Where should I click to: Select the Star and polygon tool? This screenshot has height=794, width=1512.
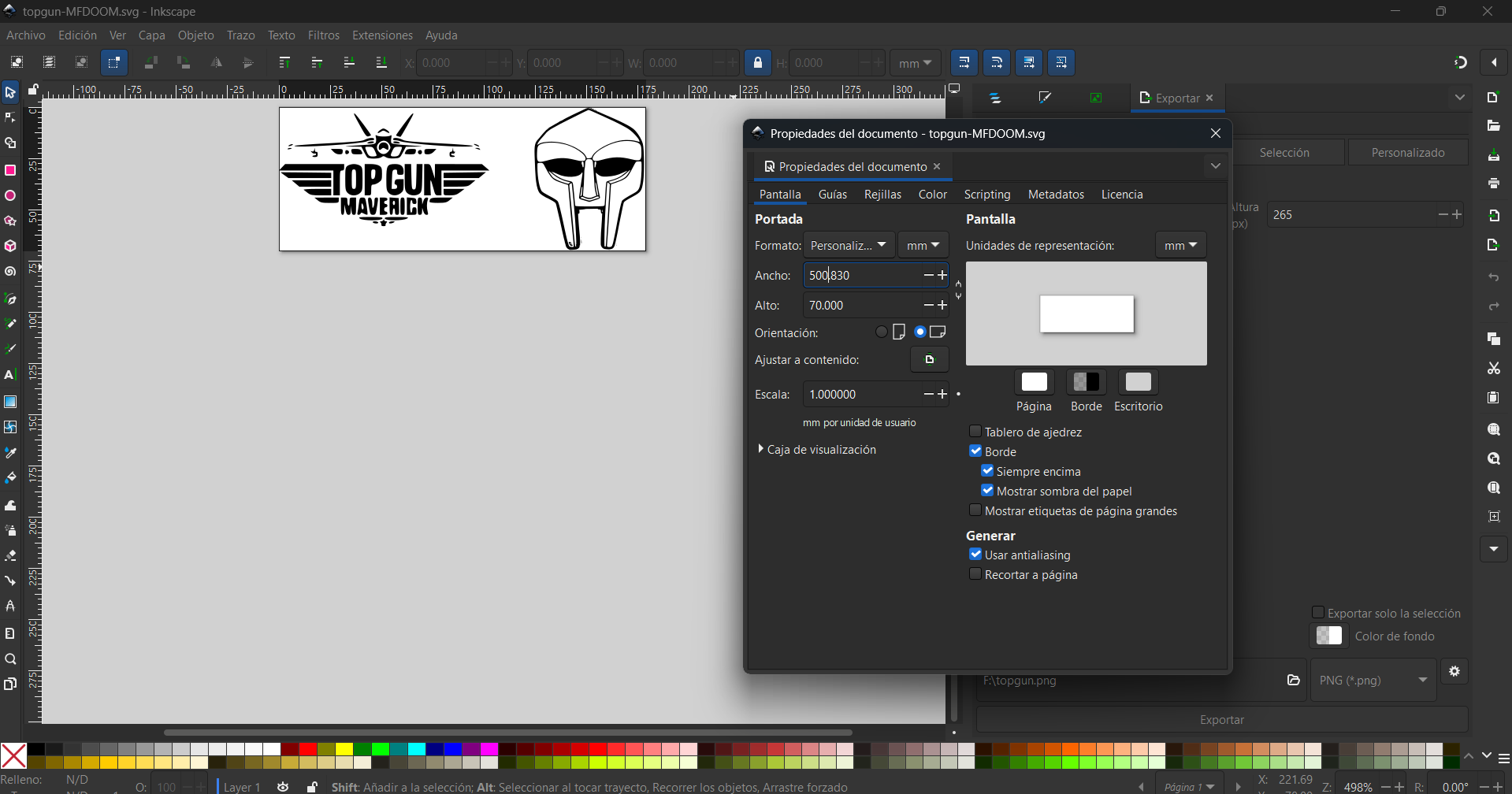pos(10,221)
